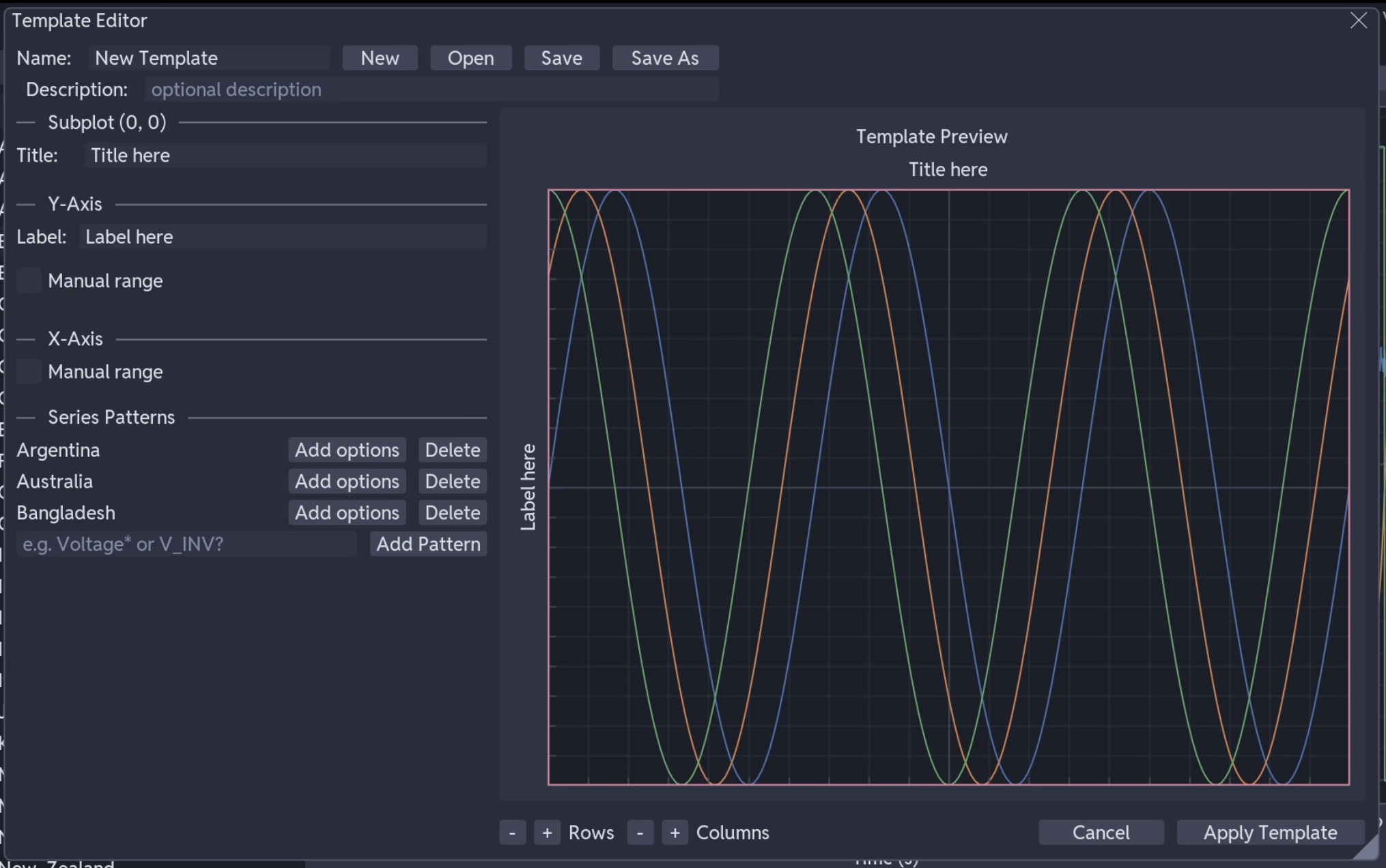
Task: Delete the Bangladesh series pattern
Action: [452, 512]
